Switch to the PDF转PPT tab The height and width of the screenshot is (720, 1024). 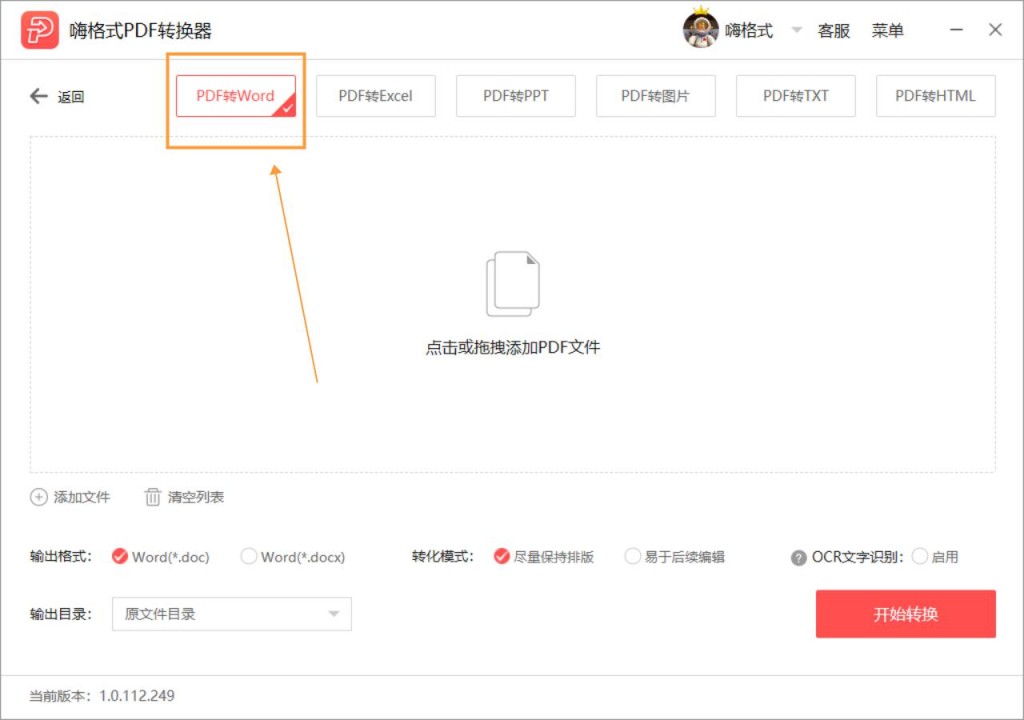[x=516, y=96]
